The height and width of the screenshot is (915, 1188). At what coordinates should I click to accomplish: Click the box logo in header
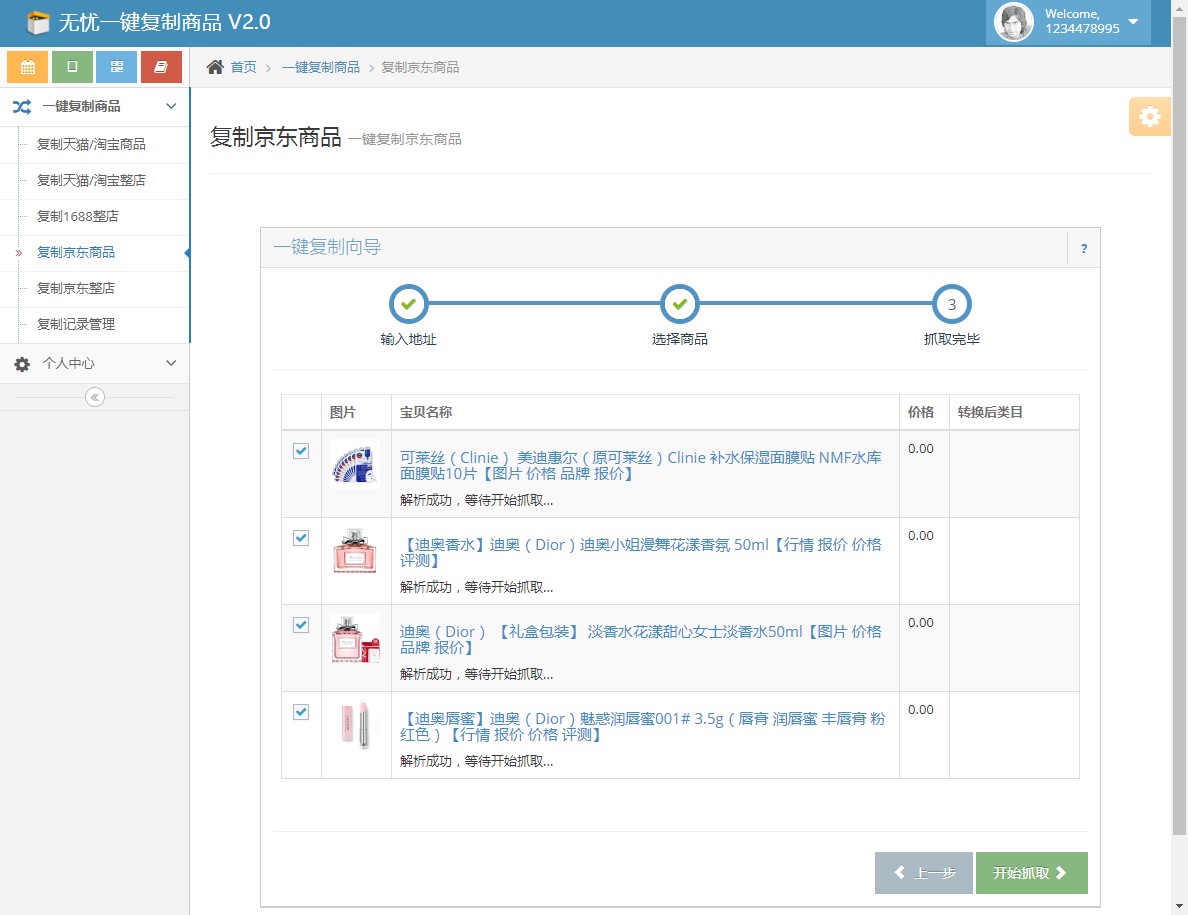coord(37,23)
